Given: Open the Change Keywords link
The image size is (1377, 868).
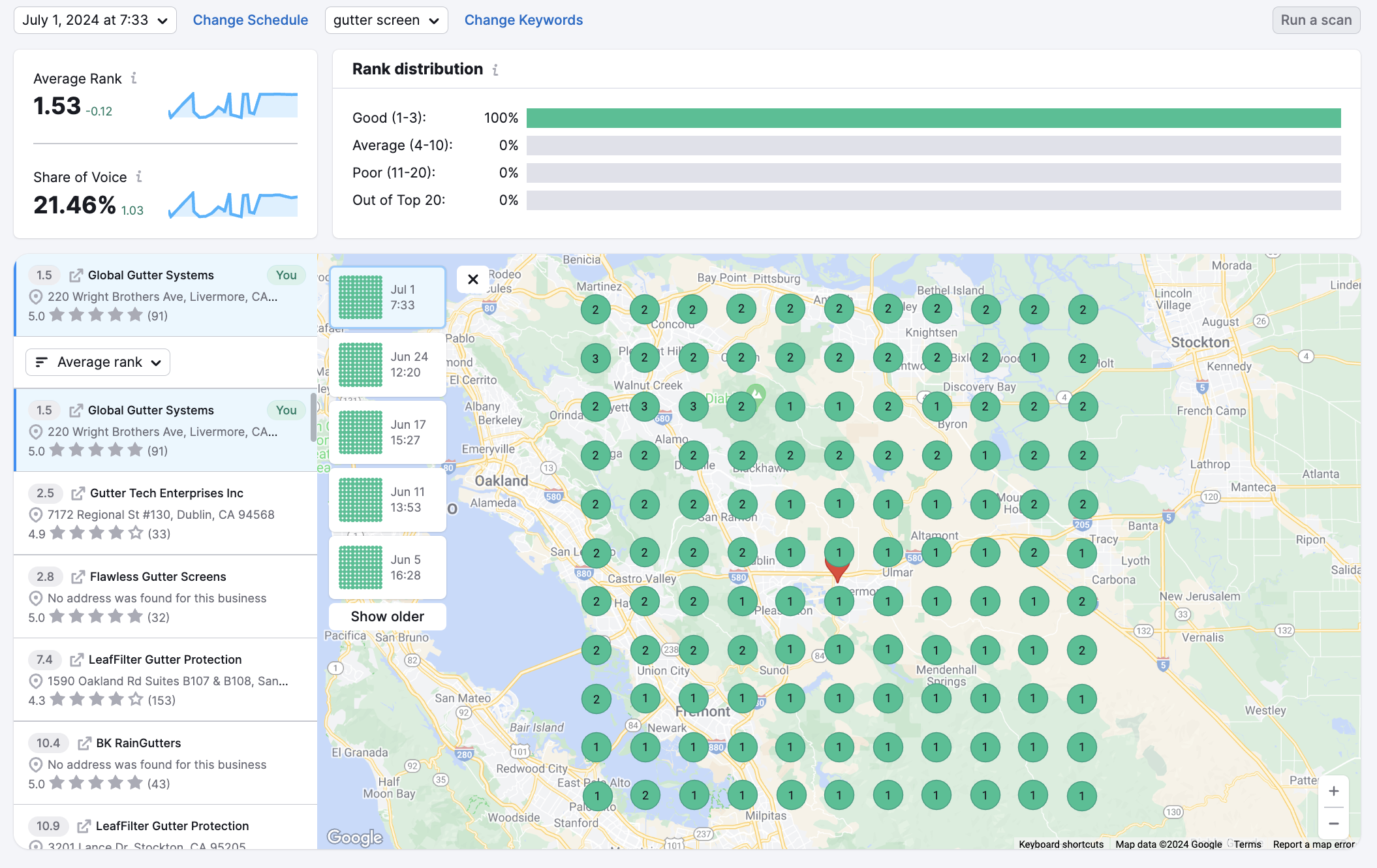Looking at the screenshot, I should coord(523,20).
